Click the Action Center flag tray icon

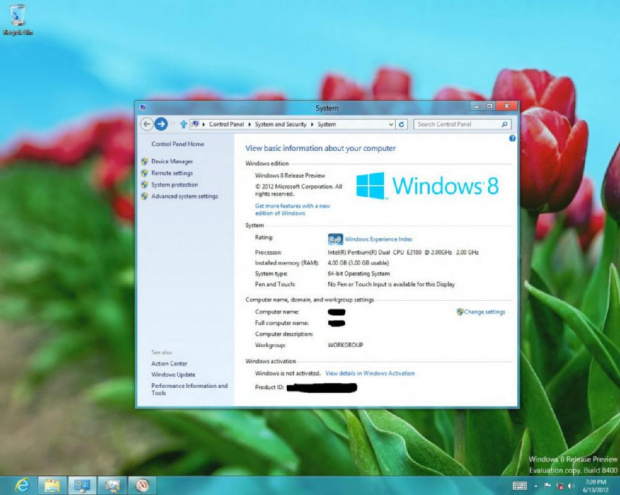547,486
